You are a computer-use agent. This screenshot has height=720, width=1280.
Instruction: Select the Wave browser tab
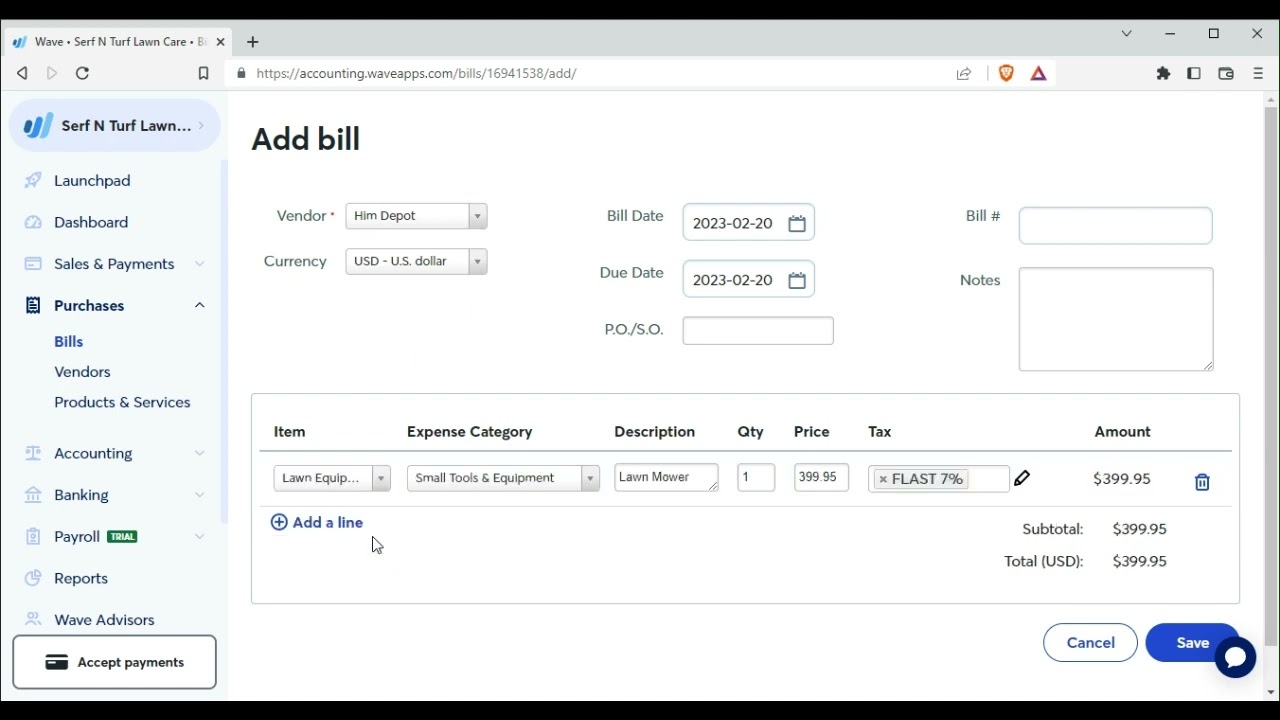120,42
